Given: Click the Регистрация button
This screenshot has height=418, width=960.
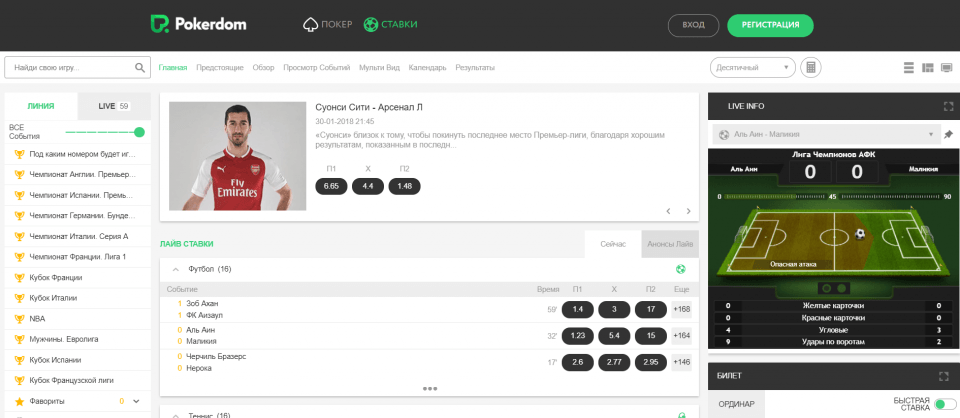Looking at the screenshot, I should point(770,25).
